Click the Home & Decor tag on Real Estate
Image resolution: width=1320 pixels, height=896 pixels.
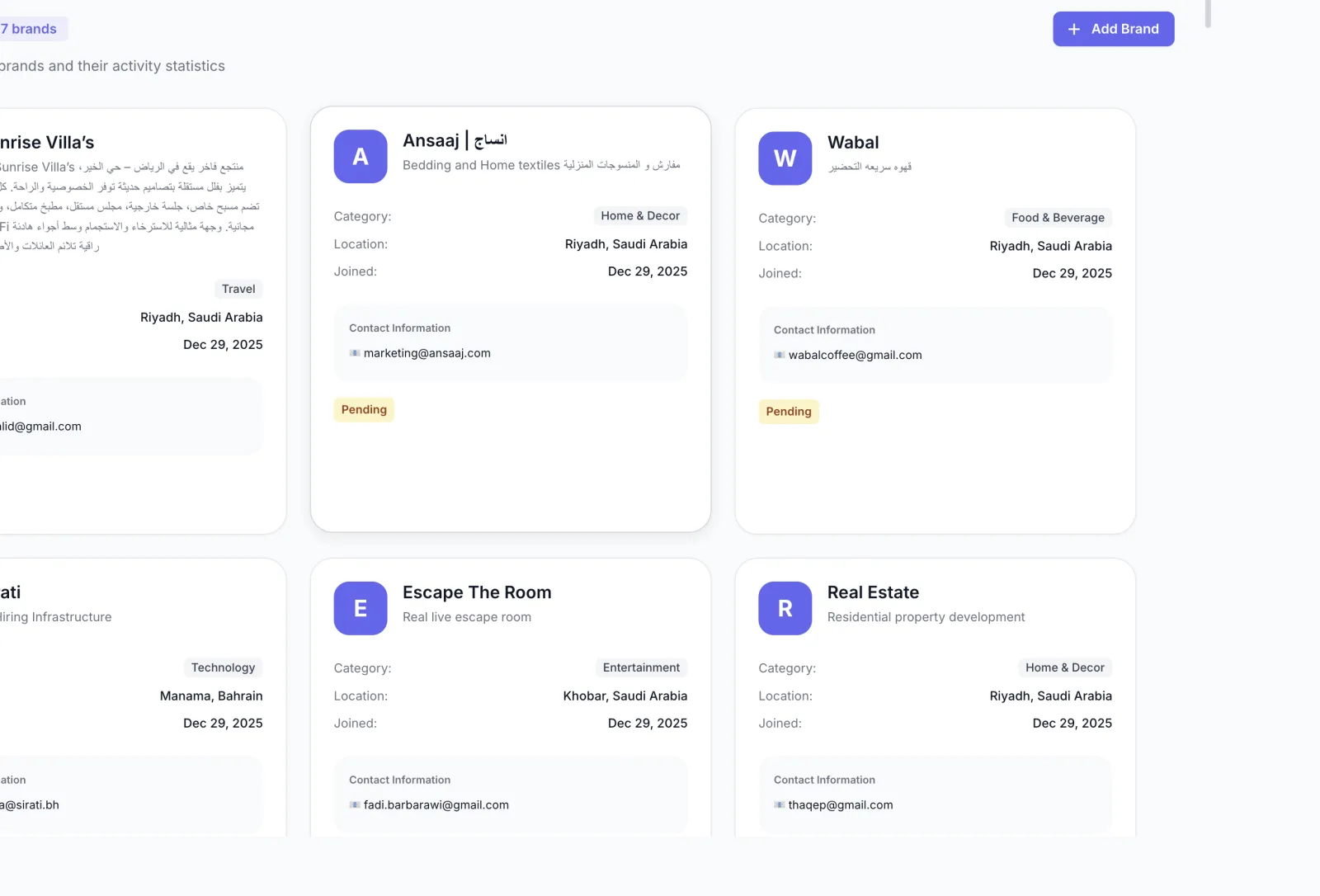[x=1065, y=667]
